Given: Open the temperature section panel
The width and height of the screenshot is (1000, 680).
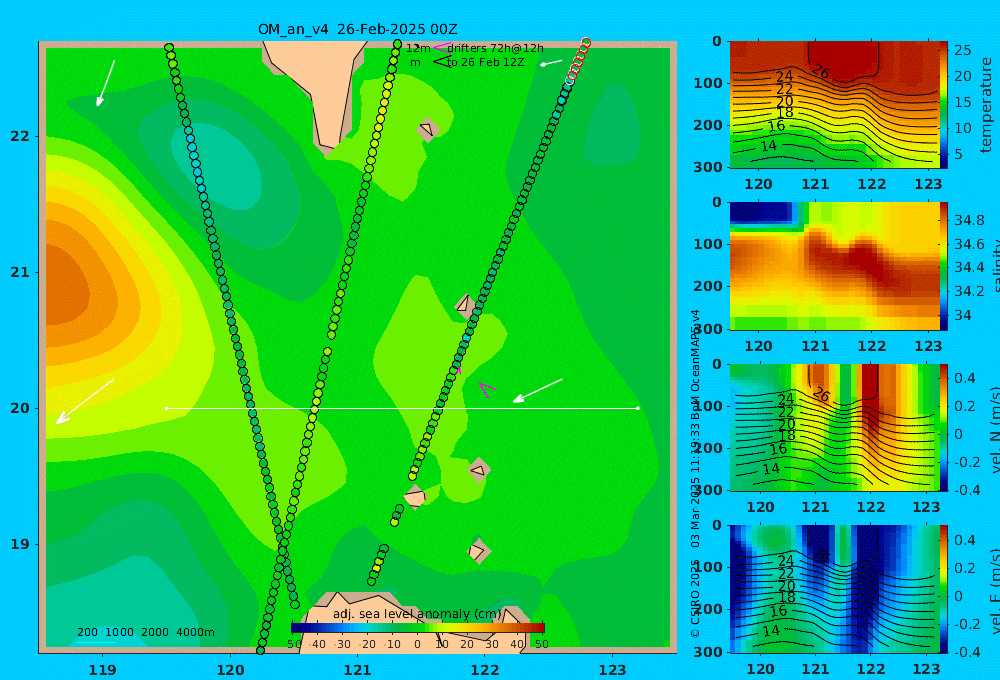Looking at the screenshot, I should coord(835,105).
